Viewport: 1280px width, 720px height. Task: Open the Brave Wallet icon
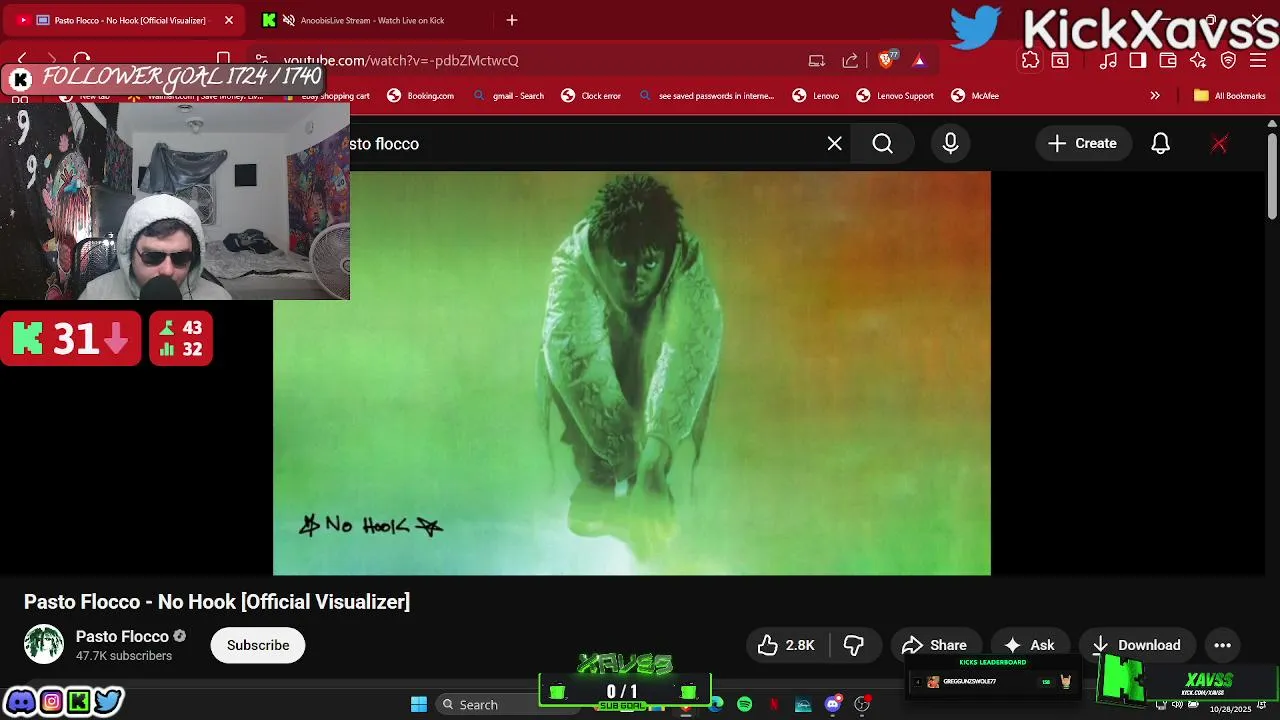pyautogui.click(x=1168, y=60)
